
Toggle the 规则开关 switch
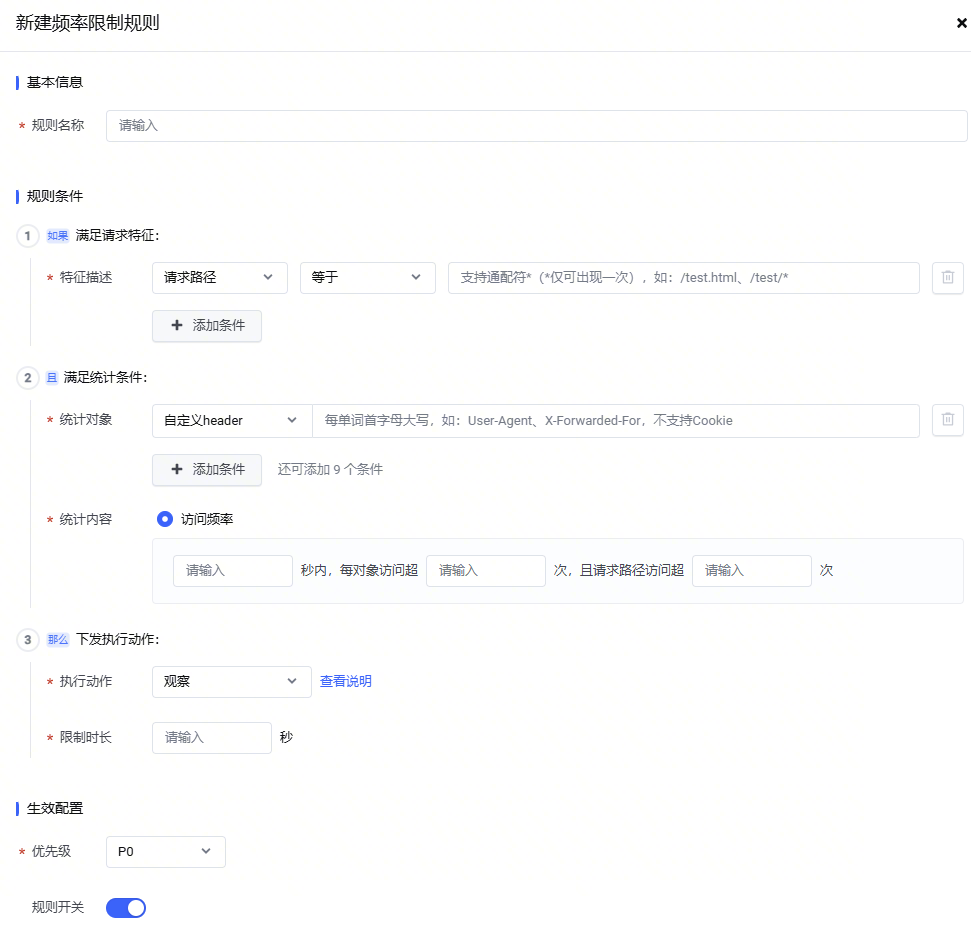(x=126, y=908)
